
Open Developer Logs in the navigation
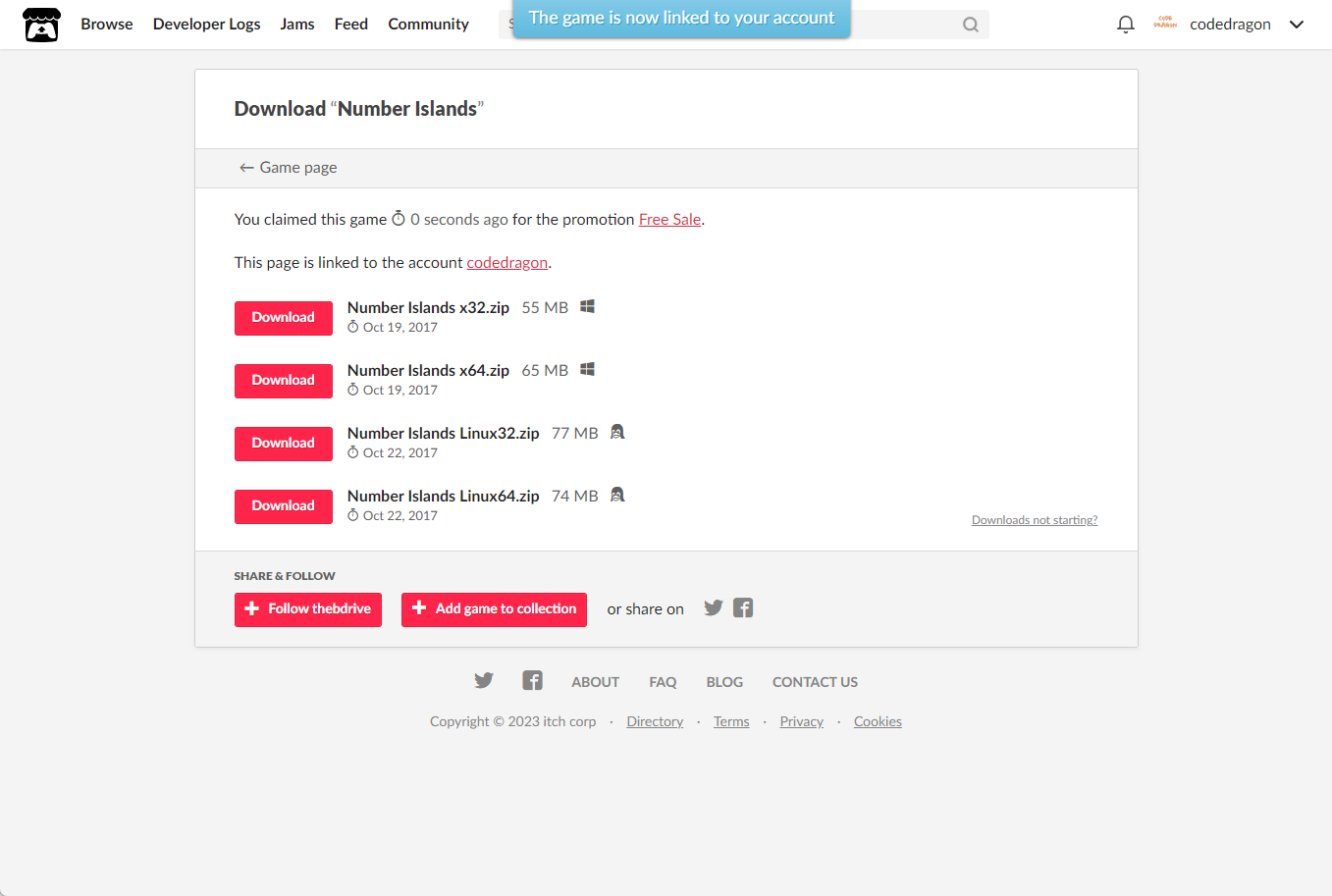tap(207, 25)
